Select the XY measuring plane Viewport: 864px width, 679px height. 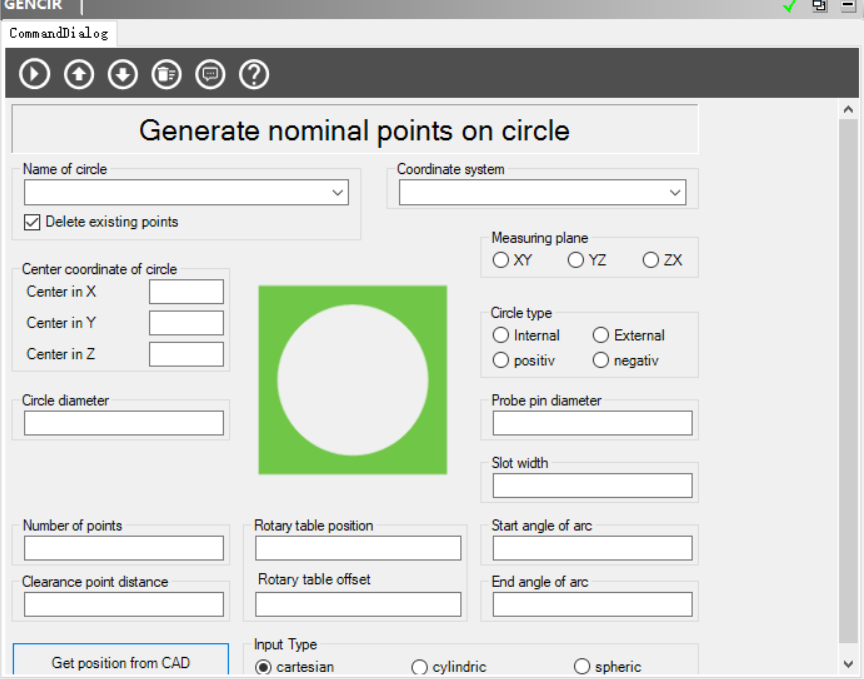(501, 260)
